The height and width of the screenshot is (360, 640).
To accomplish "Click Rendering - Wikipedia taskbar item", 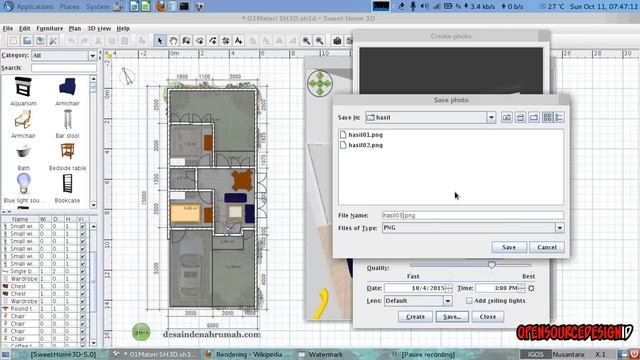I will pos(248,354).
